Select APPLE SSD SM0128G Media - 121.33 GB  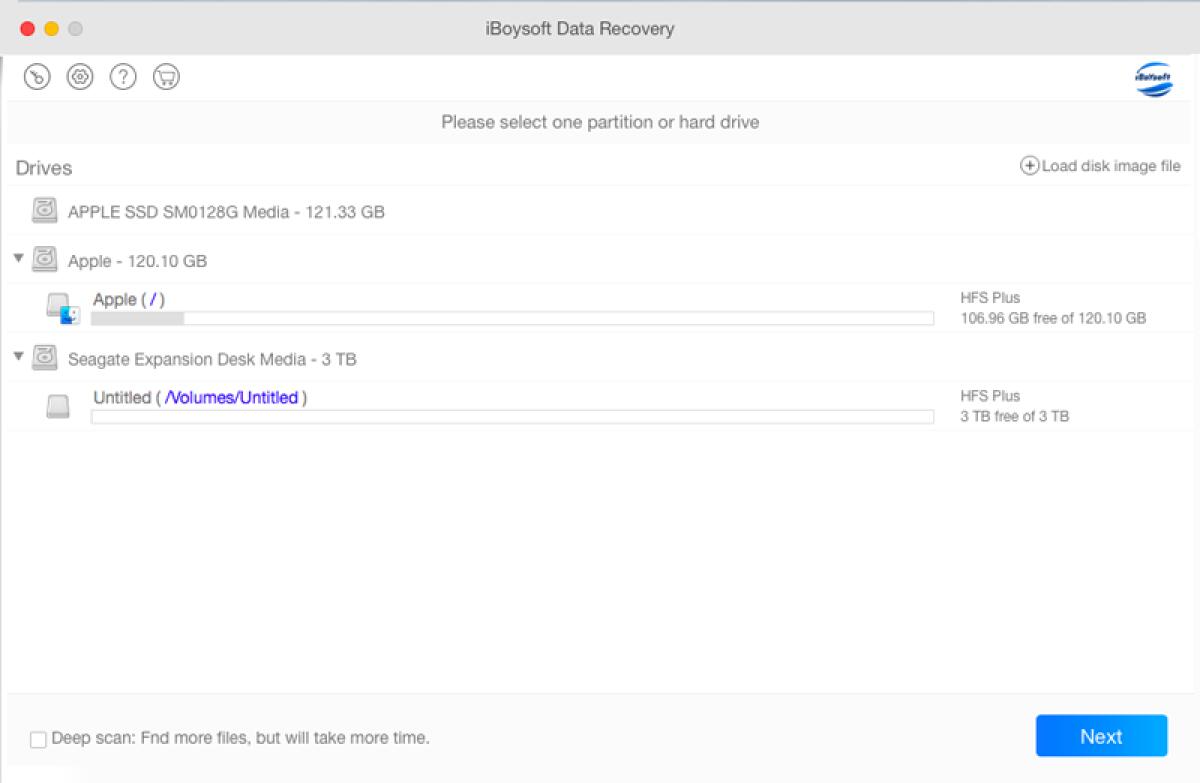tap(226, 212)
